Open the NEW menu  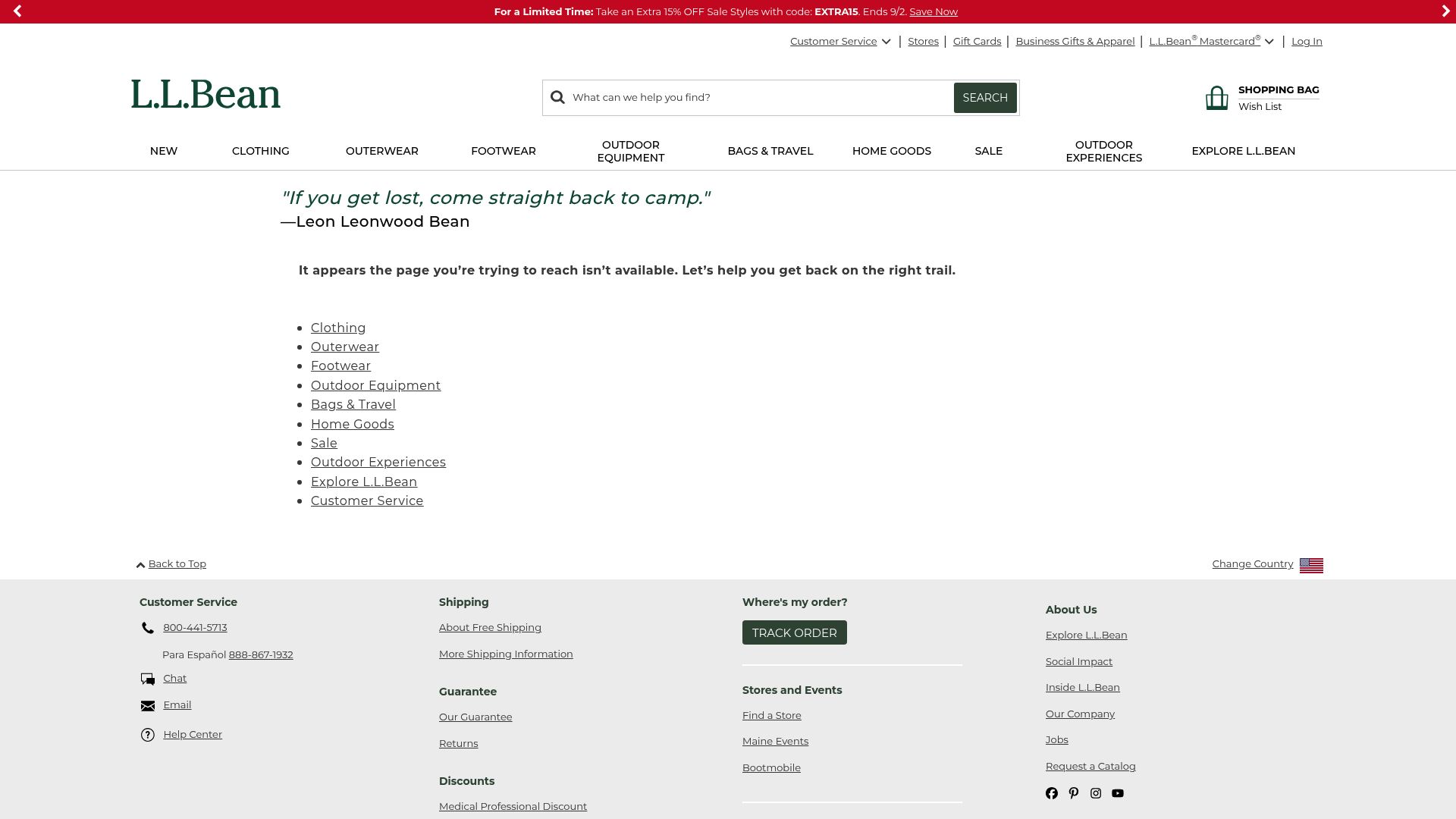[x=164, y=151]
